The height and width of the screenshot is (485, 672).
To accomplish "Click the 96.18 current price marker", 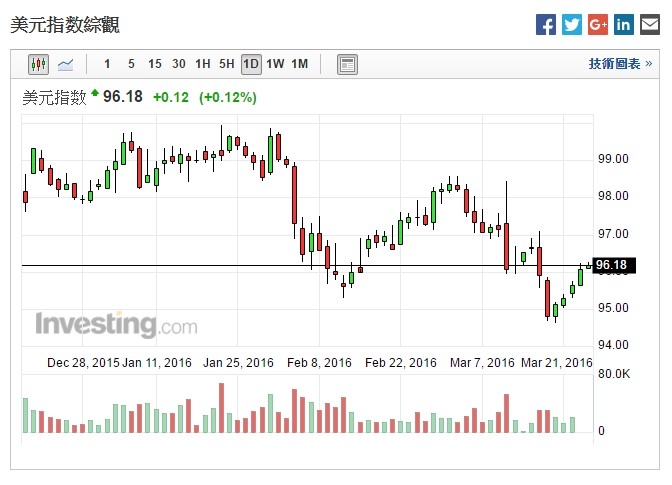I will coord(611,265).
